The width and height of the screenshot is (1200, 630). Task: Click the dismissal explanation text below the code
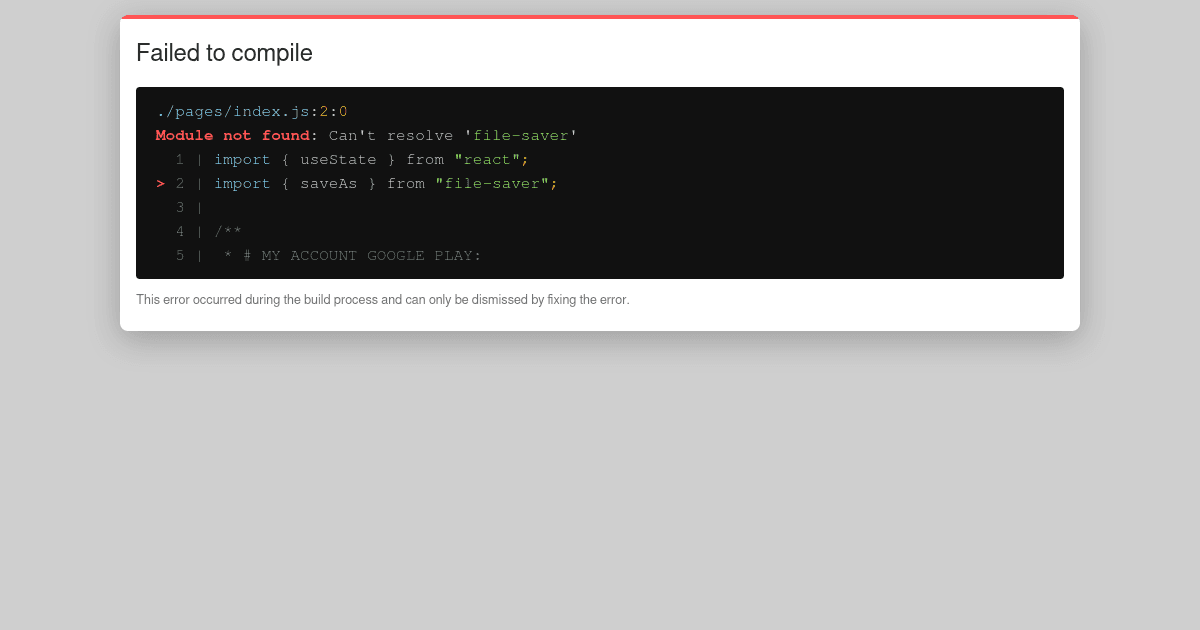383,299
